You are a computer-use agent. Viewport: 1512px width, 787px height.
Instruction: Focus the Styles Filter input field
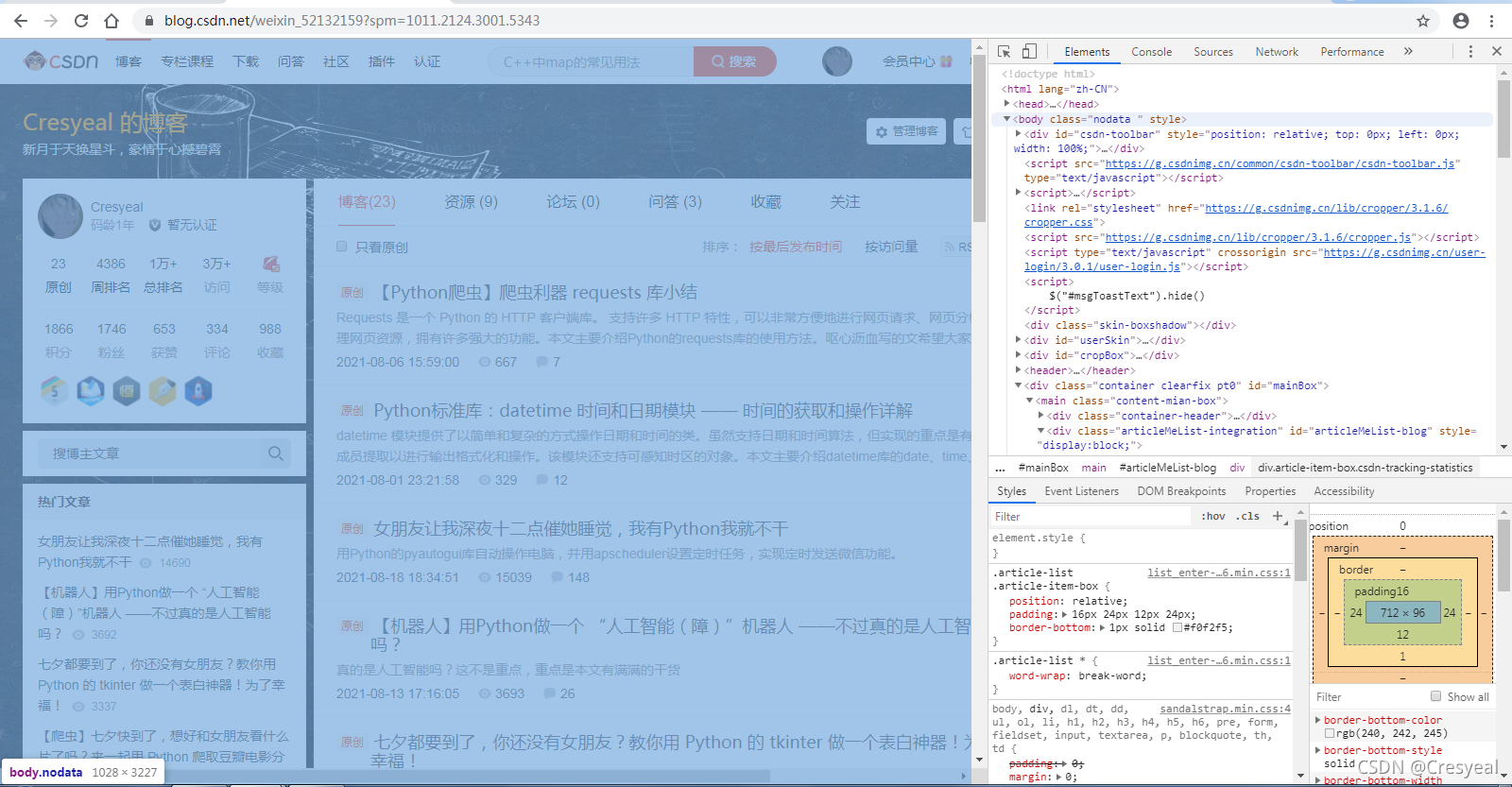(1091, 517)
